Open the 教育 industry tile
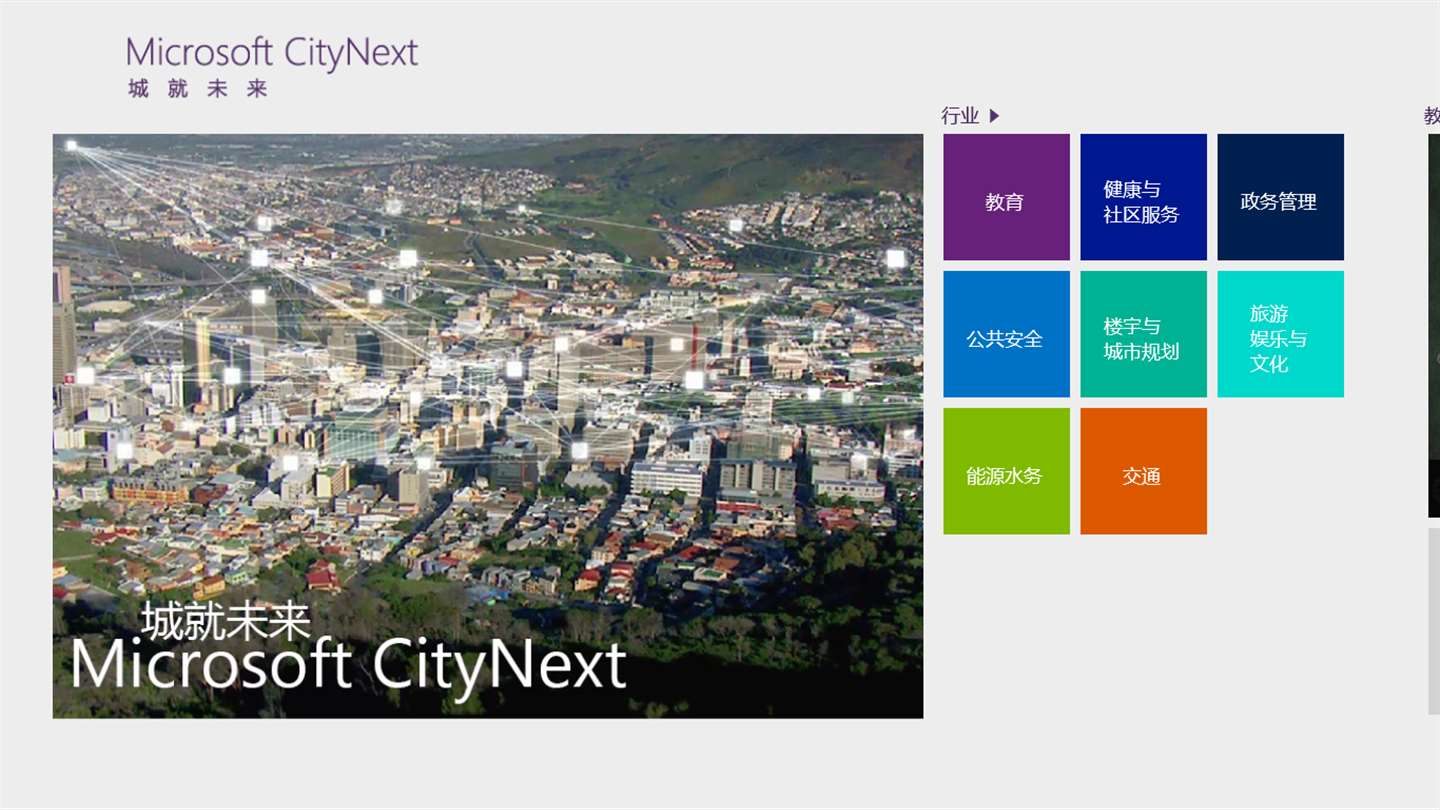Viewport: 1440px width, 810px height. click(x=1006, y=197)
